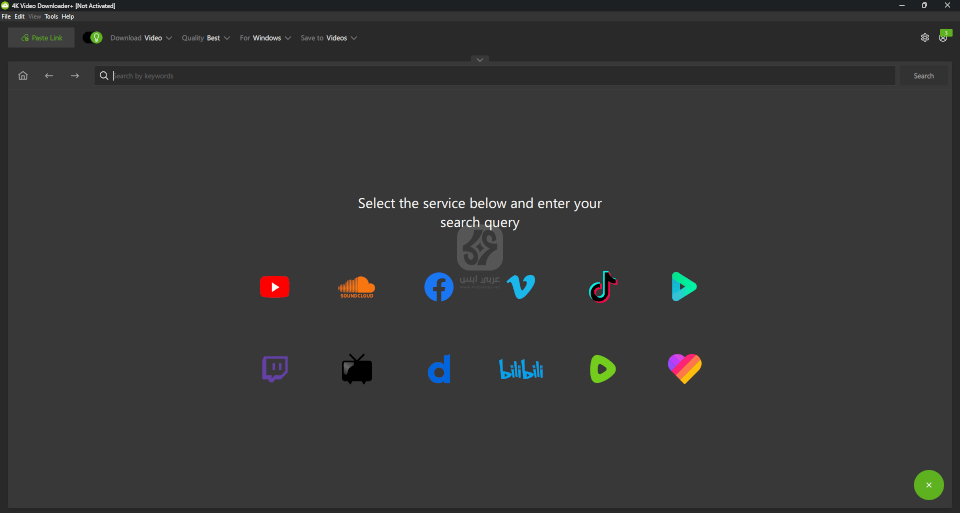Navigate back with the left arrow

pos(49,76)
